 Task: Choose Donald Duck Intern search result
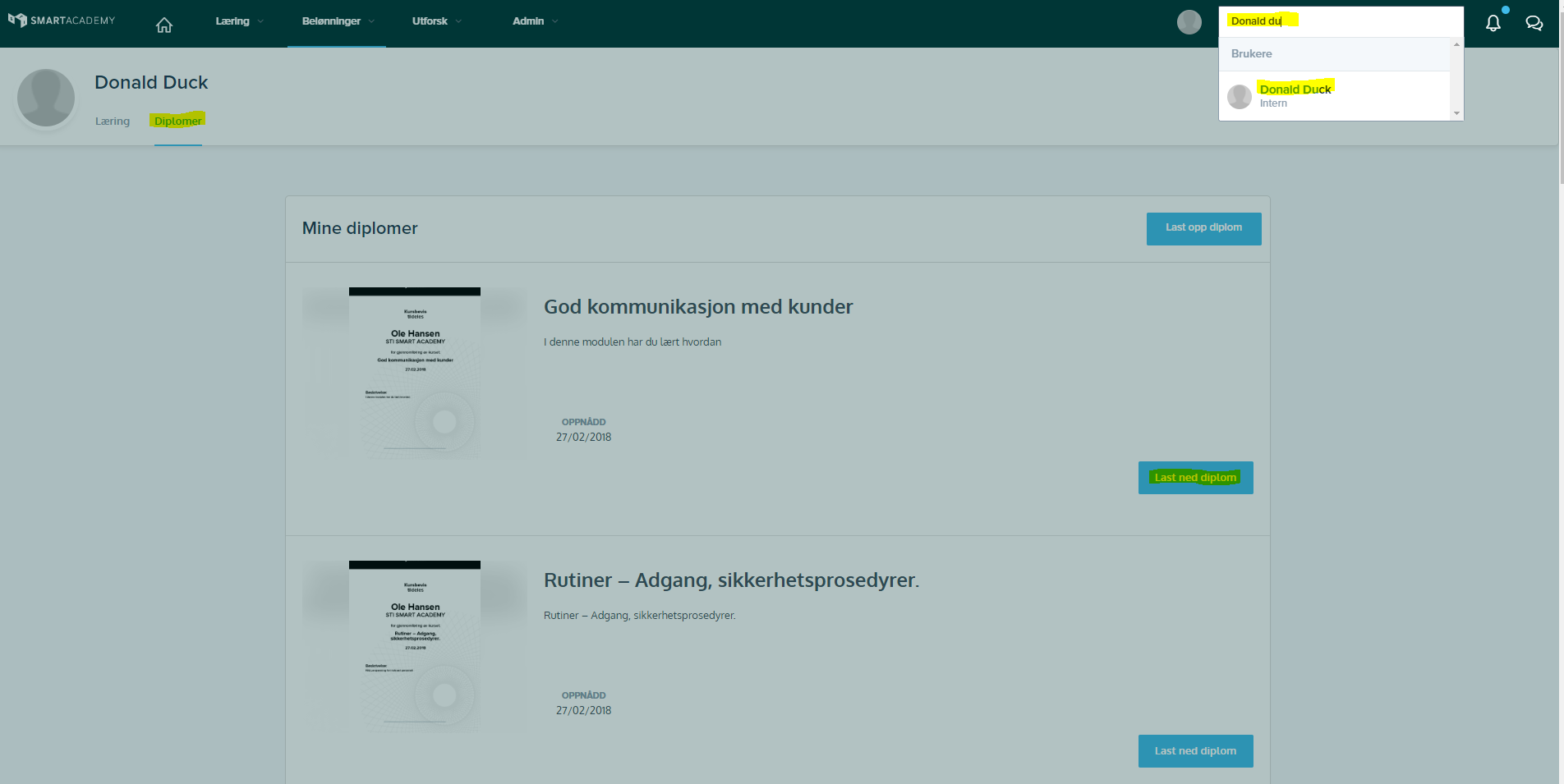(x=1334, y=96)
